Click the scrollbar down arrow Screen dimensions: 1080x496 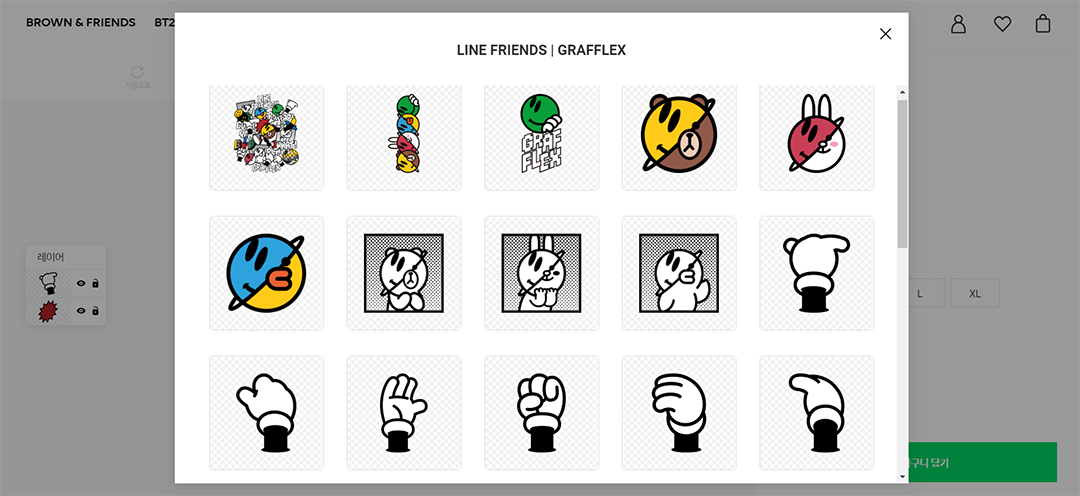coord(902,477)
